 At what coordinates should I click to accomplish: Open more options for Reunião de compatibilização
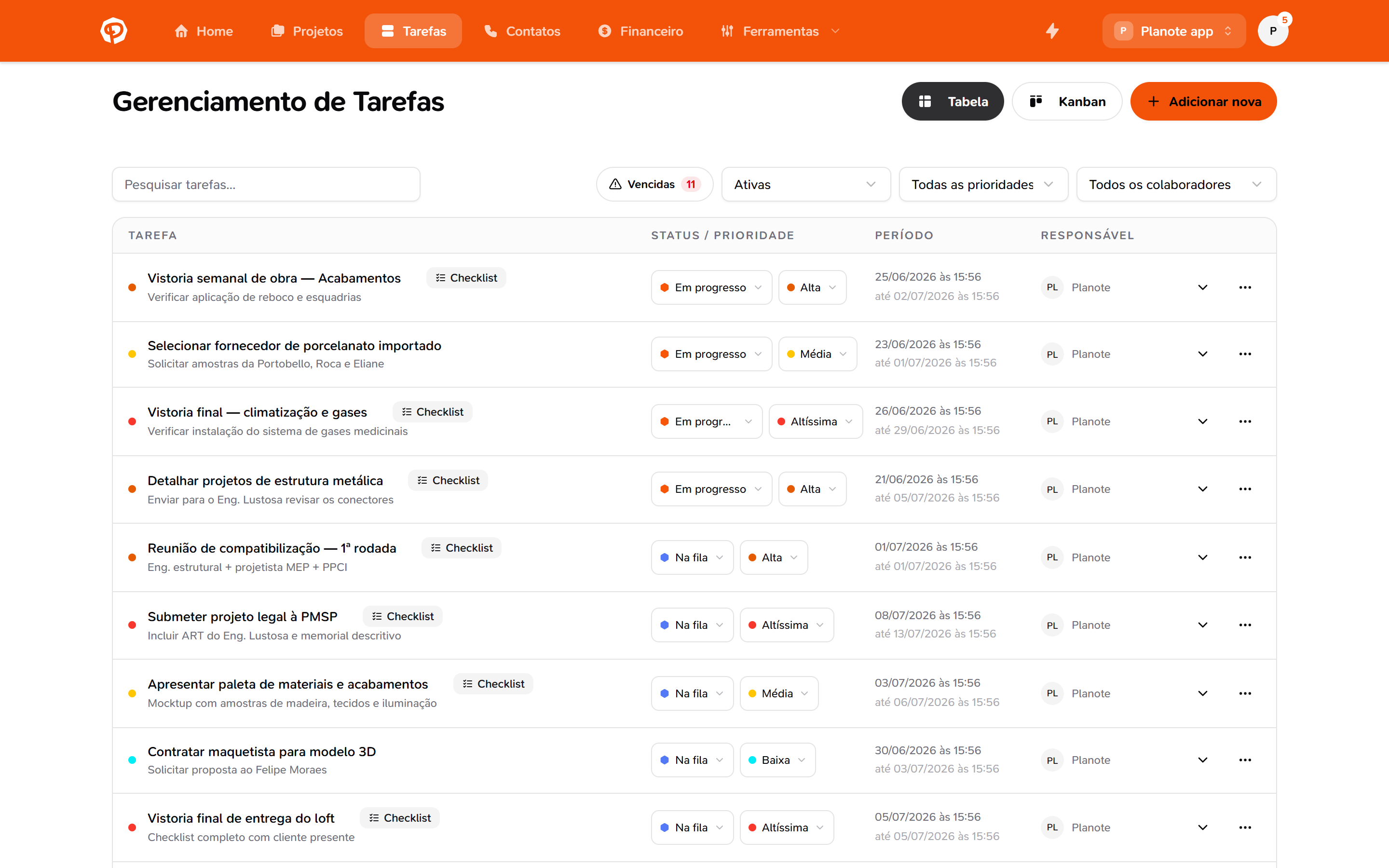pyautogui.click(x=1245, y=557)
